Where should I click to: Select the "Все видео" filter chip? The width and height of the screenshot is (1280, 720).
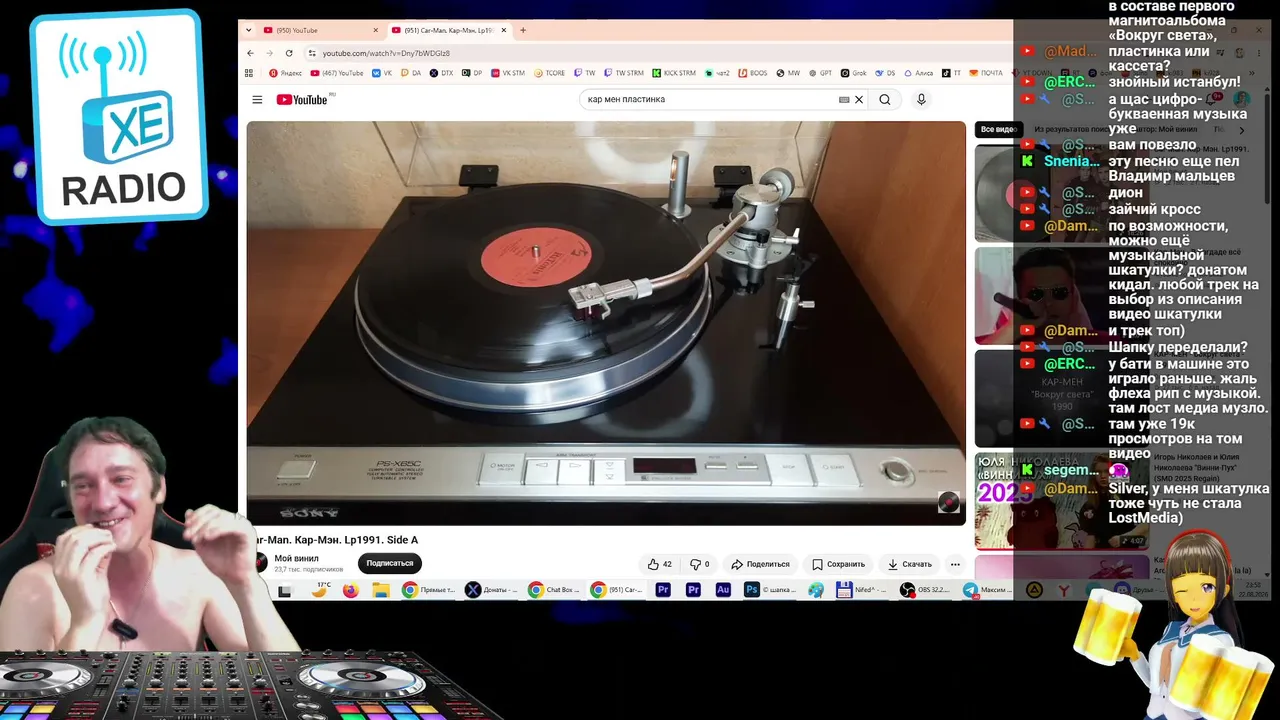coord(998,129)
